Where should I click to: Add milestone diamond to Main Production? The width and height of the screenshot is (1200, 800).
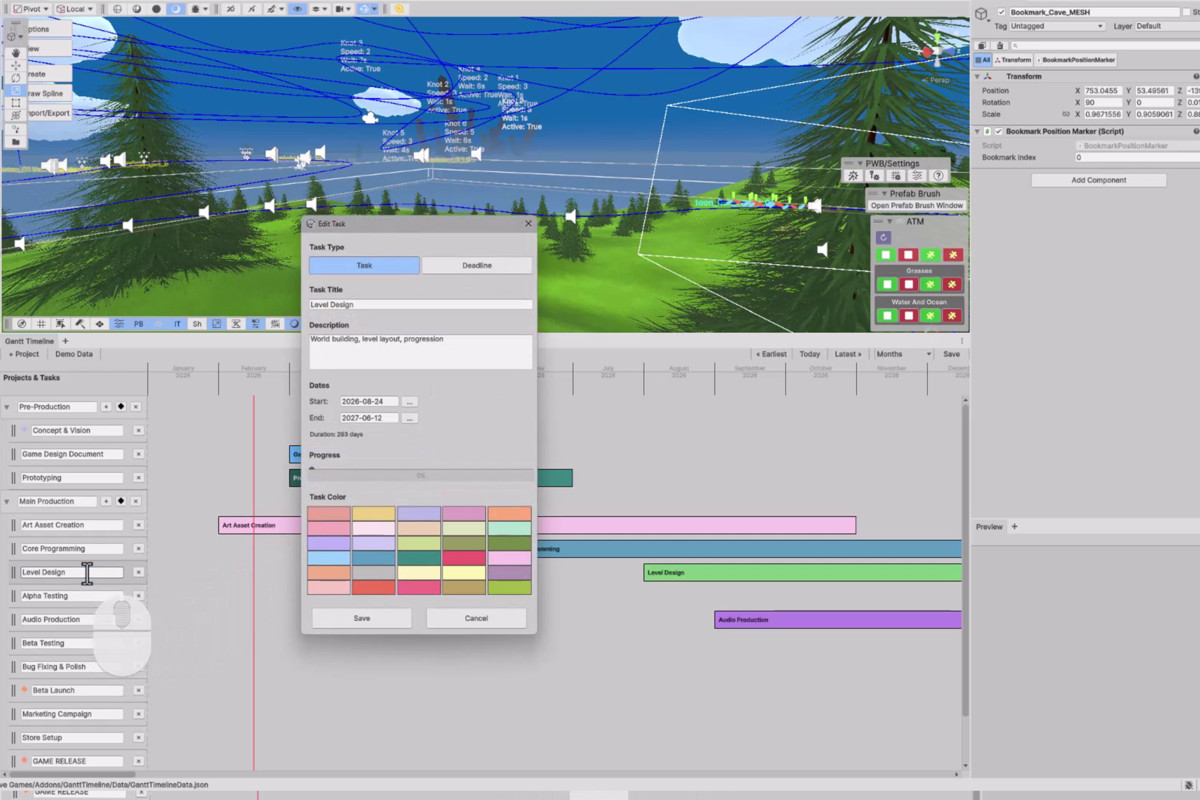tap(121, 501)
